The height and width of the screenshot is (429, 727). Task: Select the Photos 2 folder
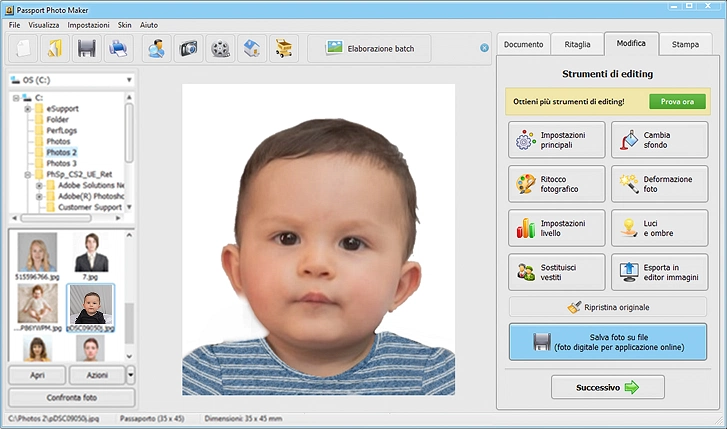pyautogui.click(x=61, y=152)
